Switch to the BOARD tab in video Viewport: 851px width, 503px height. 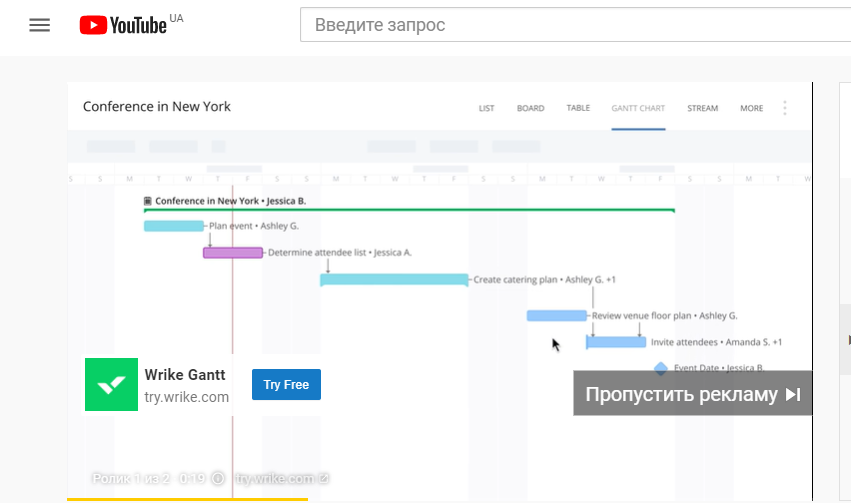(530, 109)
